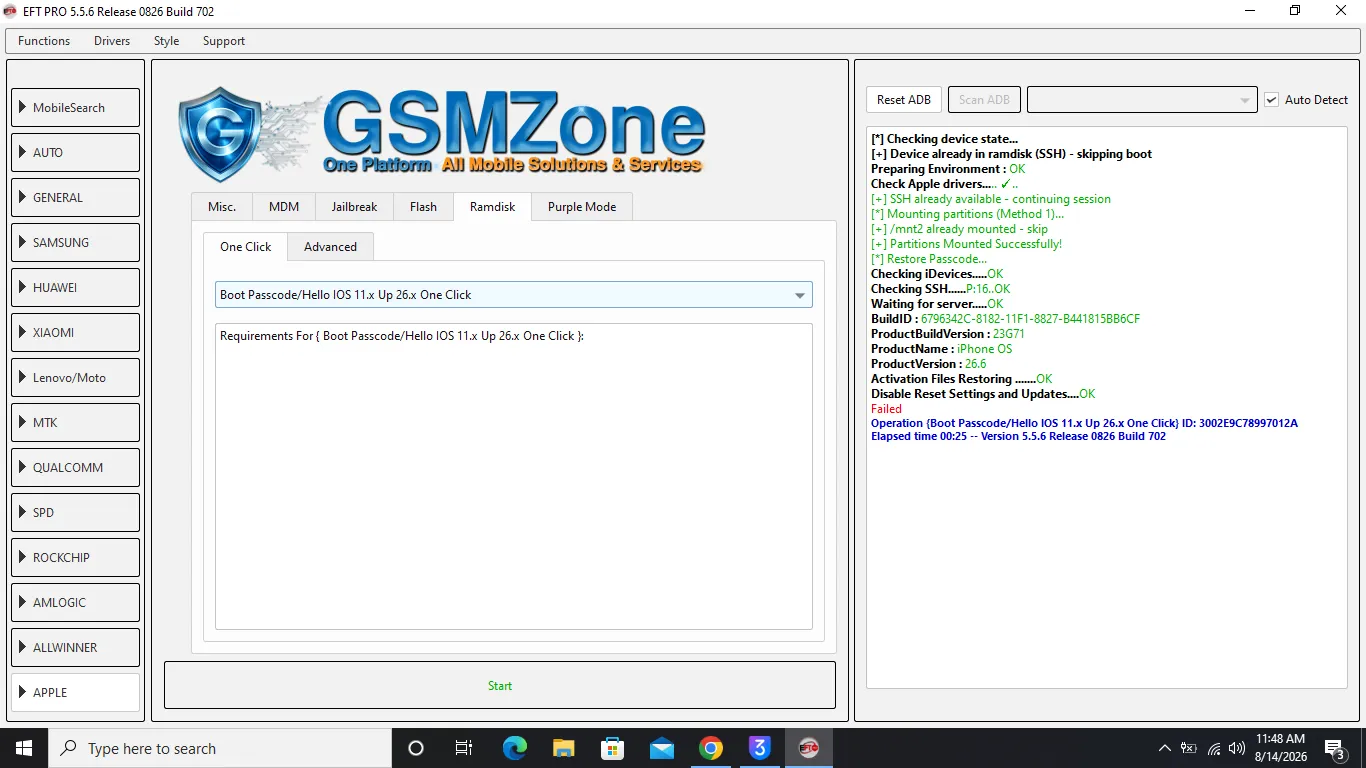Expand the QUALCOMM section
This screenshot has height=768, width=1366.
76,467
